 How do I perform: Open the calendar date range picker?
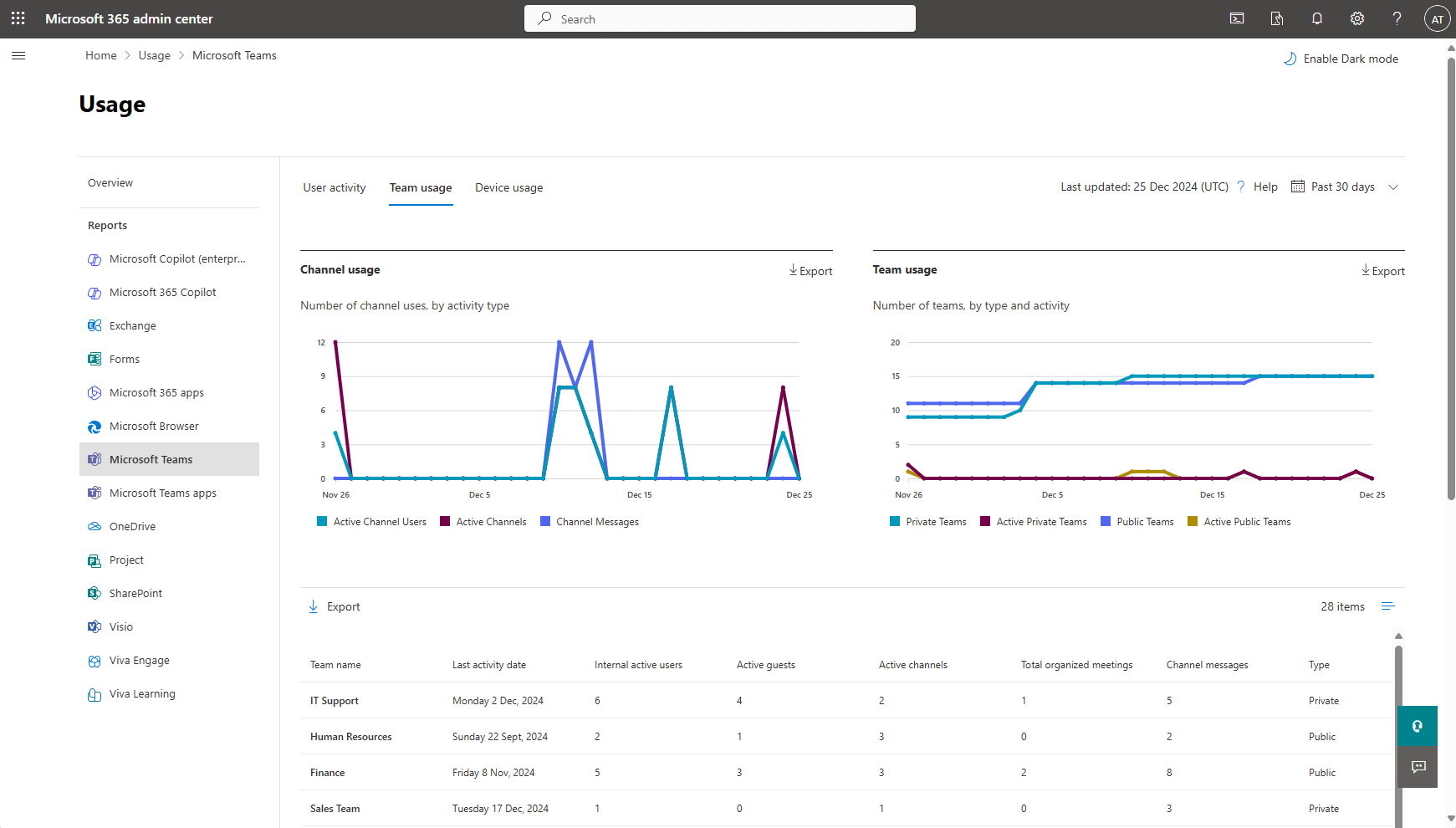pos(1298,187)
